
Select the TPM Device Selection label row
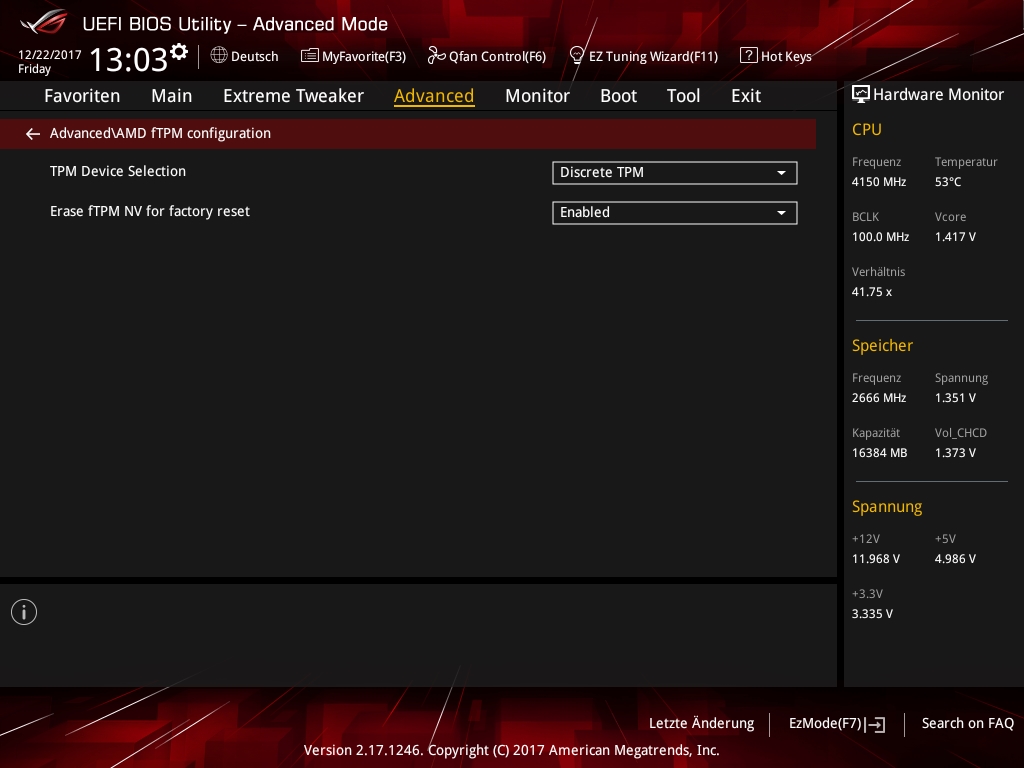pyautogui.click(x=118, y=172)
